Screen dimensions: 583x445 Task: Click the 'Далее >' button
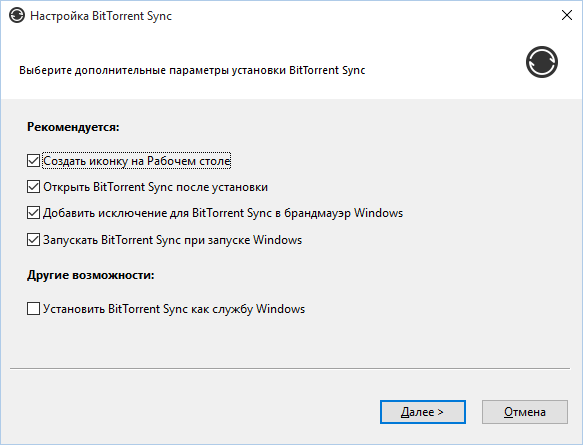coord(423,412)
